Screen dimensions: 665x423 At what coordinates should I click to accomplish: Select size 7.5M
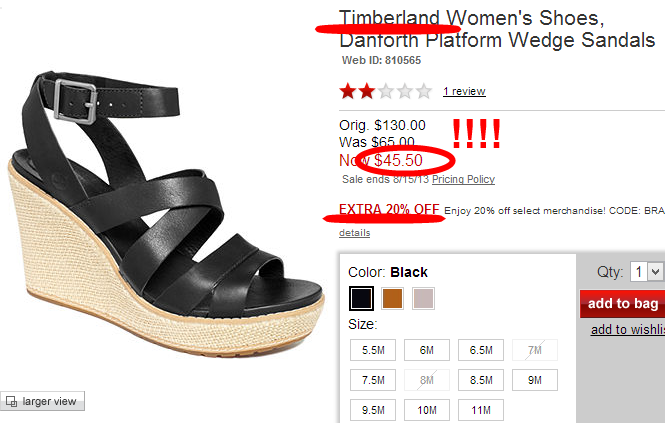(x=373, y=380)
